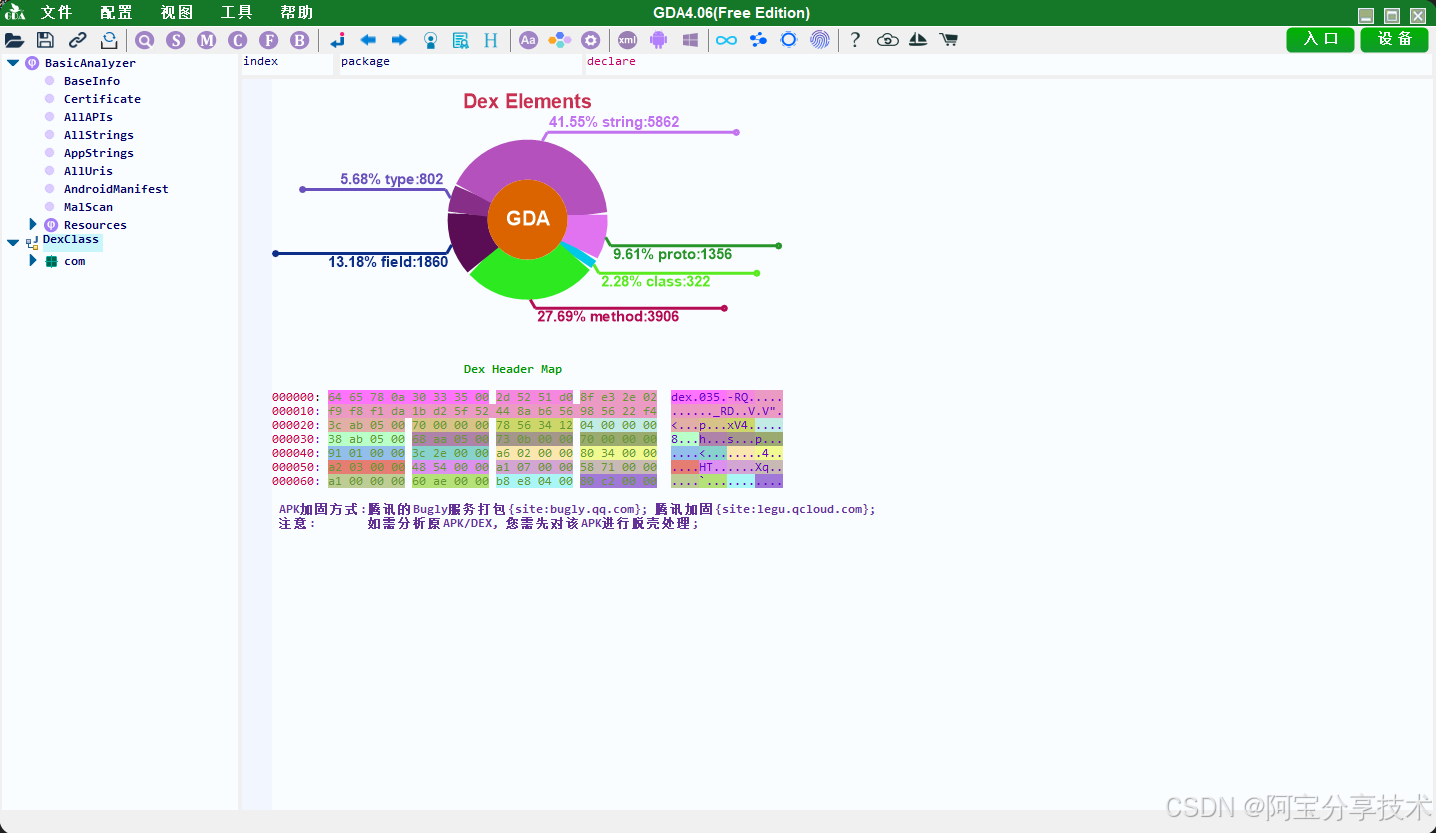Click the purple F fields icon
Image resolution: width=1436 pixels, height=833 pixels.
(x=268, y=40)
